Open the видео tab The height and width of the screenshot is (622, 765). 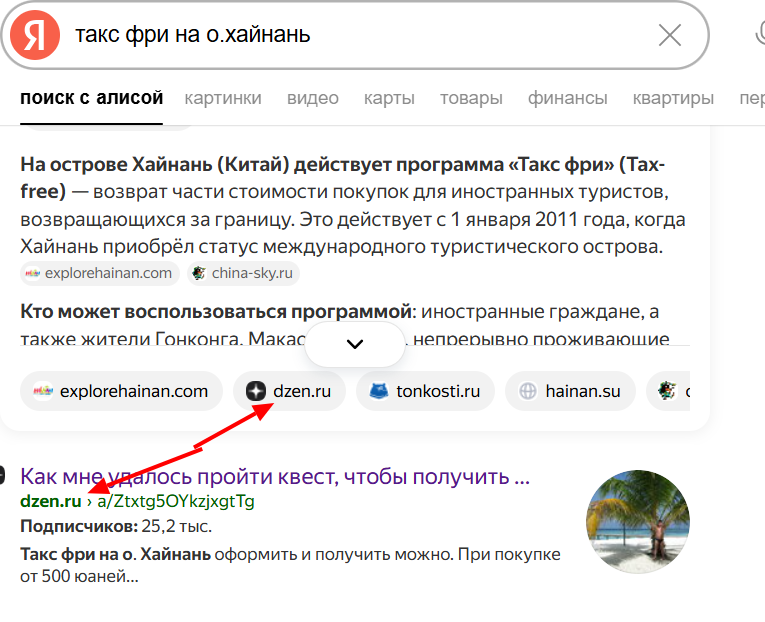[313, 98]
